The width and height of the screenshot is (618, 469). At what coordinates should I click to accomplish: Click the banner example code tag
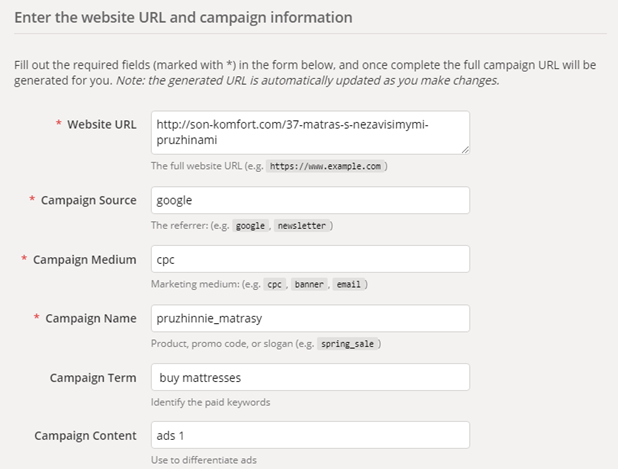[x=308, y=284]
